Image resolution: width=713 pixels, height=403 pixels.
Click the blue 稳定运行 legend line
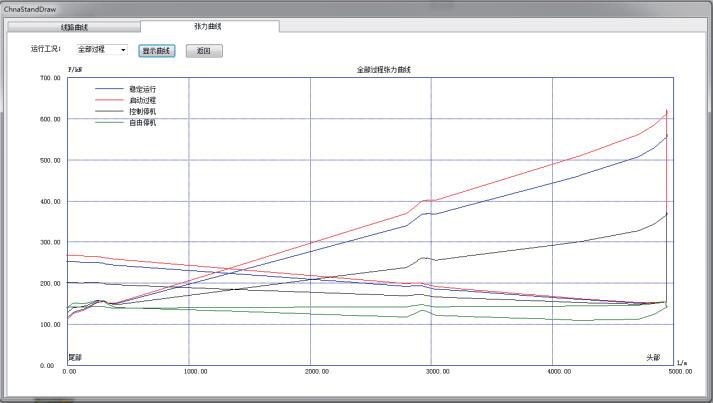coord(109,89)
